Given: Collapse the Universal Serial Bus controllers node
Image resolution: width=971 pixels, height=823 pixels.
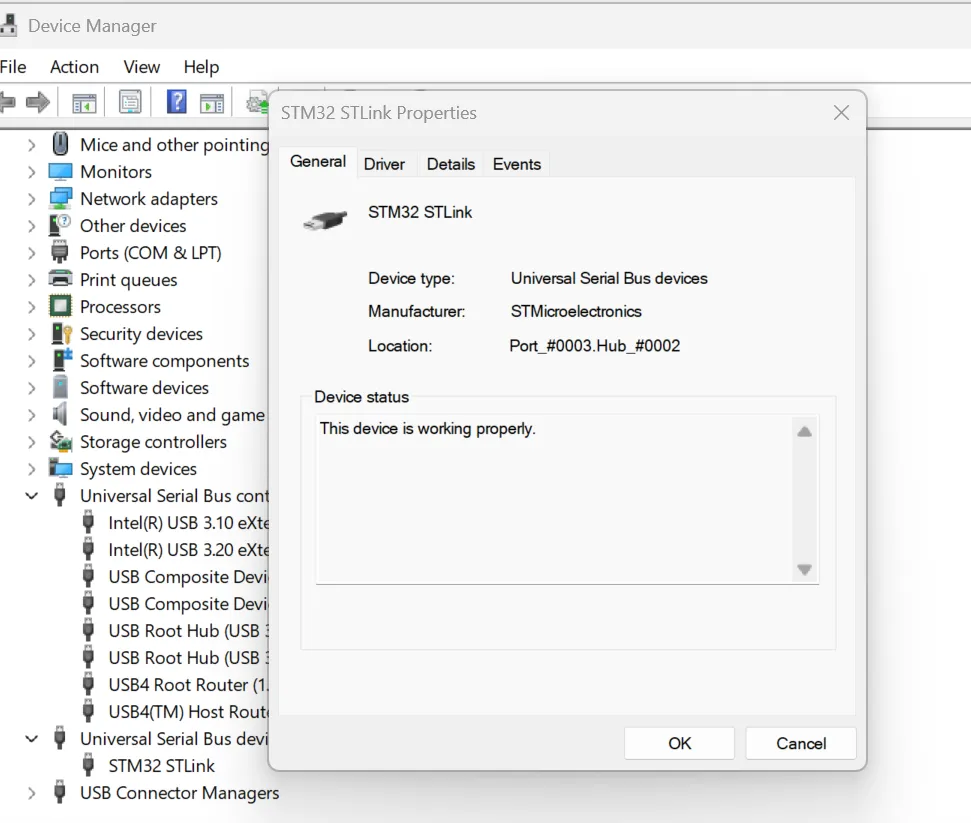Looking at the screenshot, I should click(x=31, y=495).
